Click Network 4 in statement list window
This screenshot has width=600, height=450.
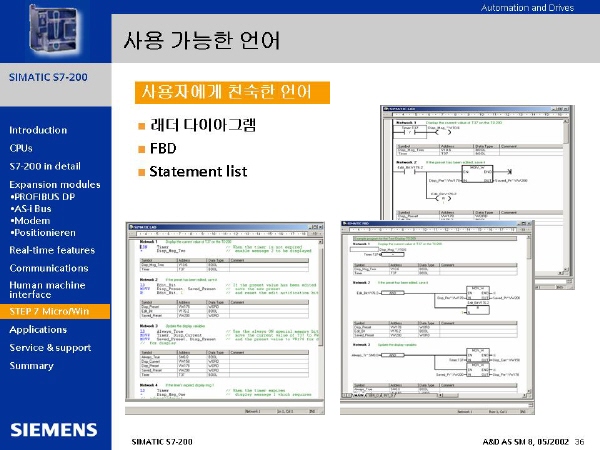(x=148, y=385)
